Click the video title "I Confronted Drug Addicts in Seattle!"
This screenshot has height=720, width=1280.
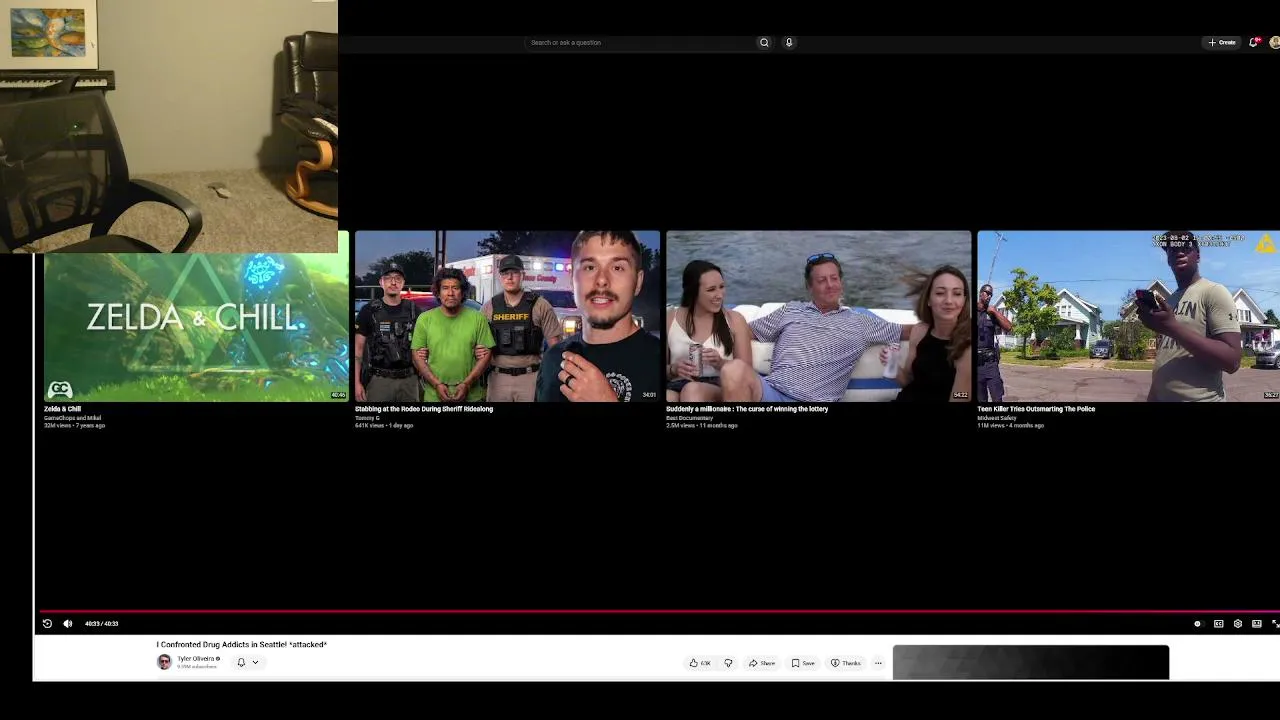[x=241, y=645]
